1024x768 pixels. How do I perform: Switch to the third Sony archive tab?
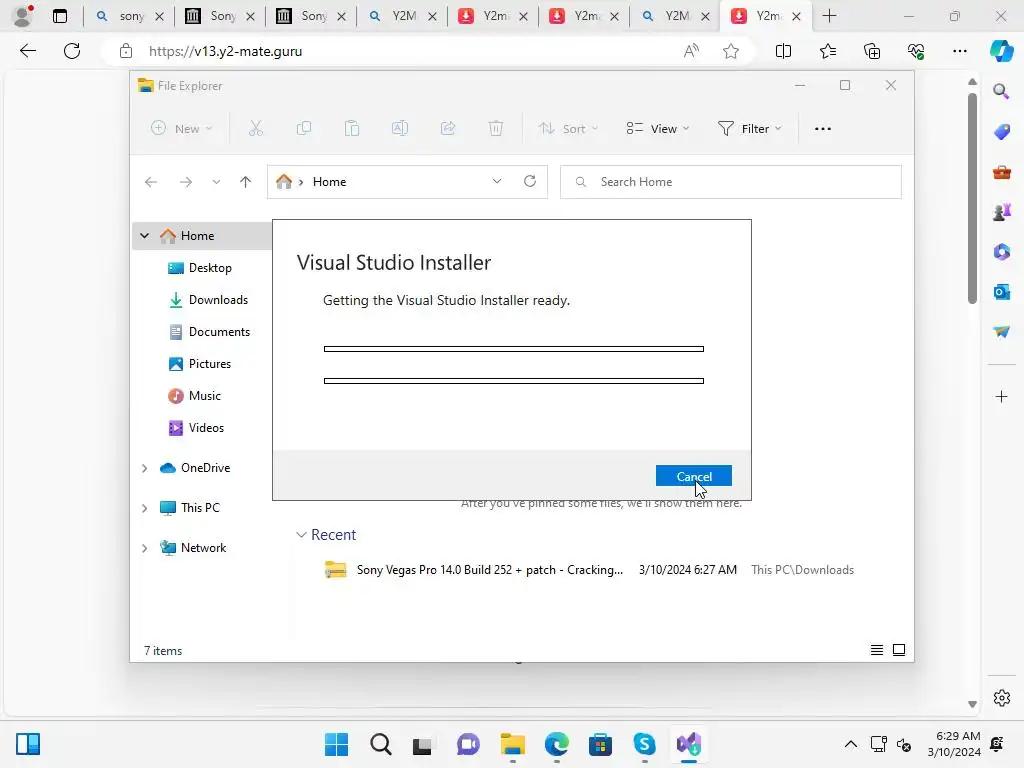tap(311, 16)
